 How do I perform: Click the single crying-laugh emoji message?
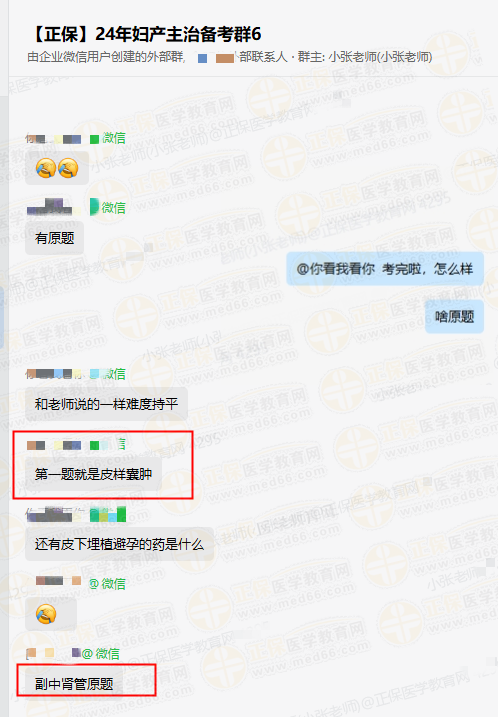[51, 614]
